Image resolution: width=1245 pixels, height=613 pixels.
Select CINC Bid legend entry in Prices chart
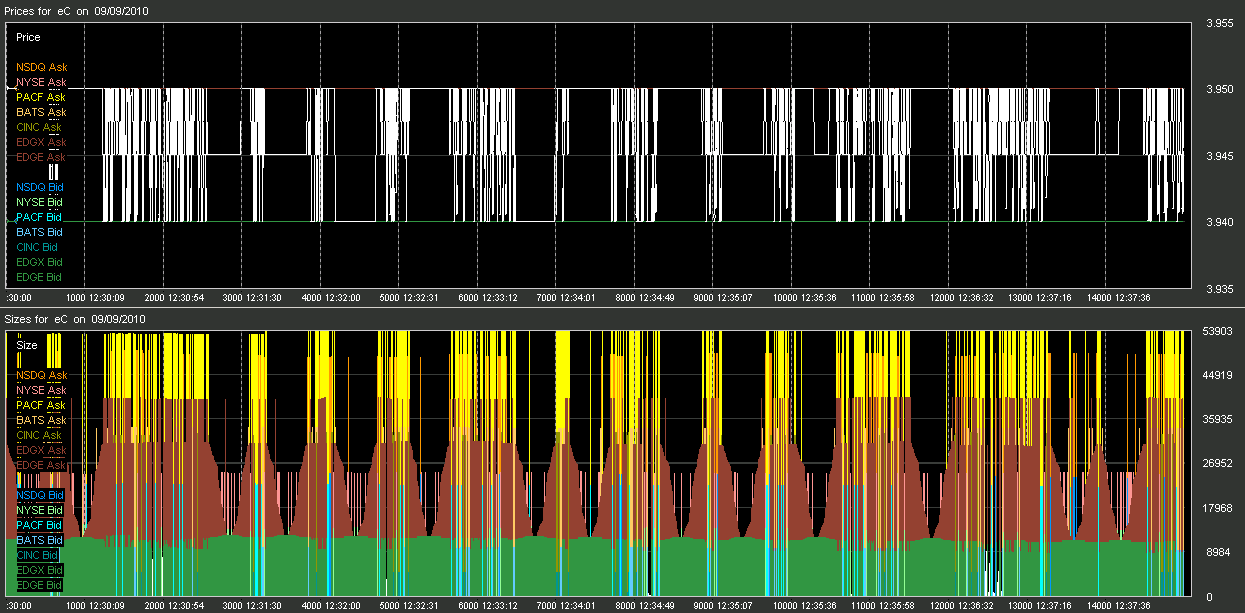point(37,247)
